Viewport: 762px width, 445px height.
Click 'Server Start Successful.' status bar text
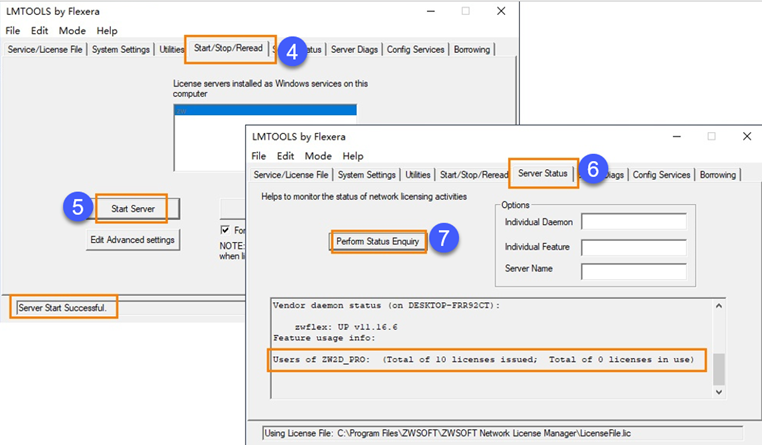coord(62,308)
